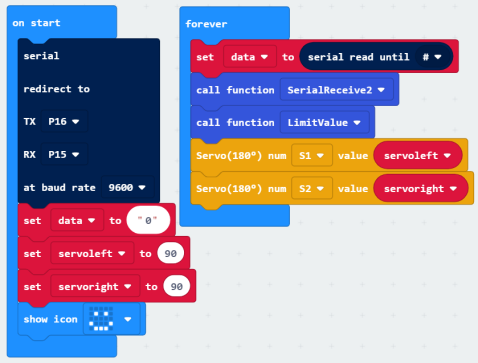The width and height of the screenshot is (478, 363).
Task: Change the 9600 baud rate dropdown
Action: (x=127, y=188)
